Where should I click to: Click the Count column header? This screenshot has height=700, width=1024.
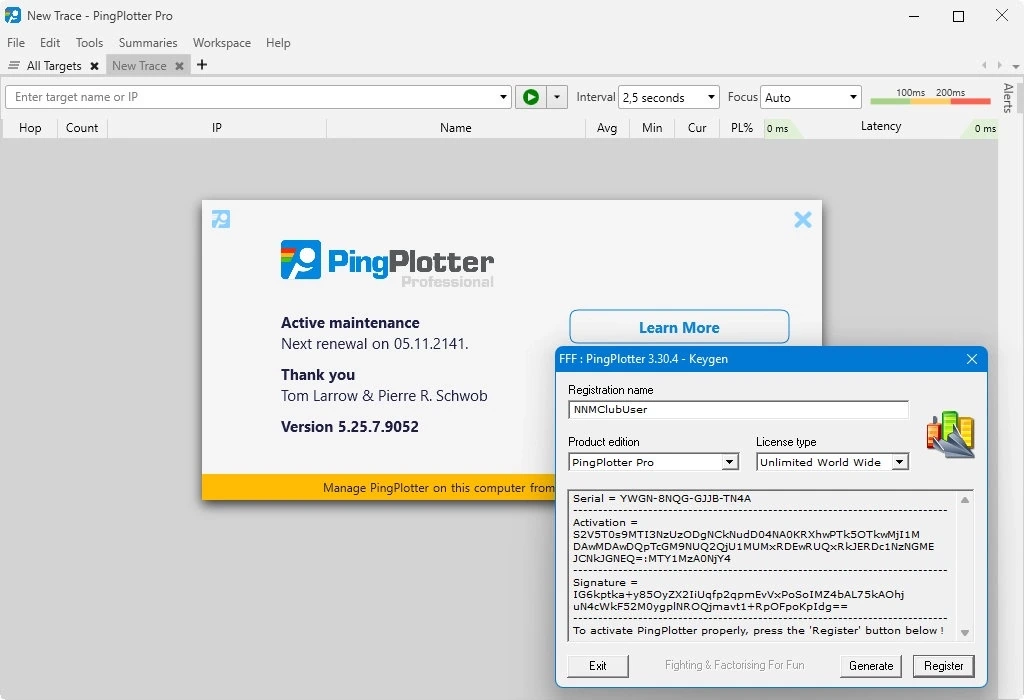tap(82, 128)
